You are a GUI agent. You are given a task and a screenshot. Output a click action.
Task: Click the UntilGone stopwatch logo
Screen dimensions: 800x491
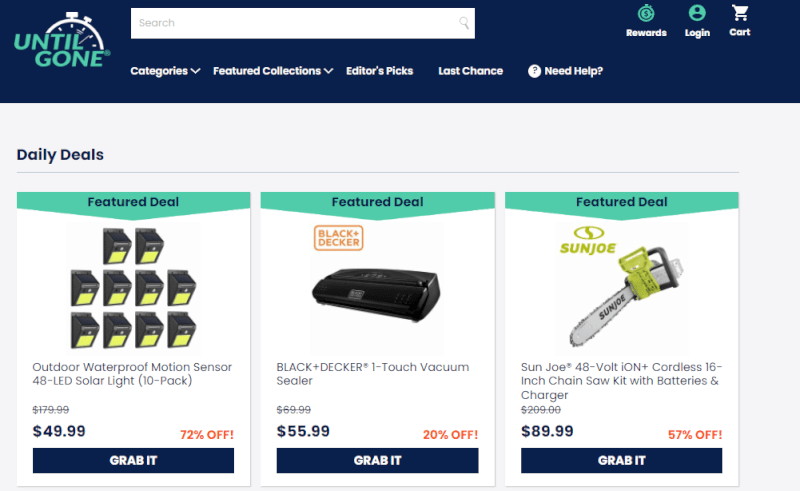pyautogui.click(x=61, y=40)
